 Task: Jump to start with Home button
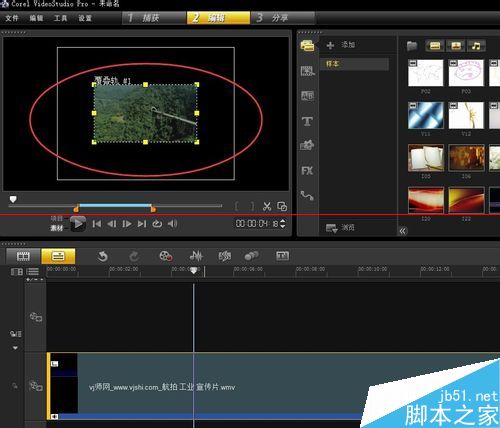tap(97, 224)
